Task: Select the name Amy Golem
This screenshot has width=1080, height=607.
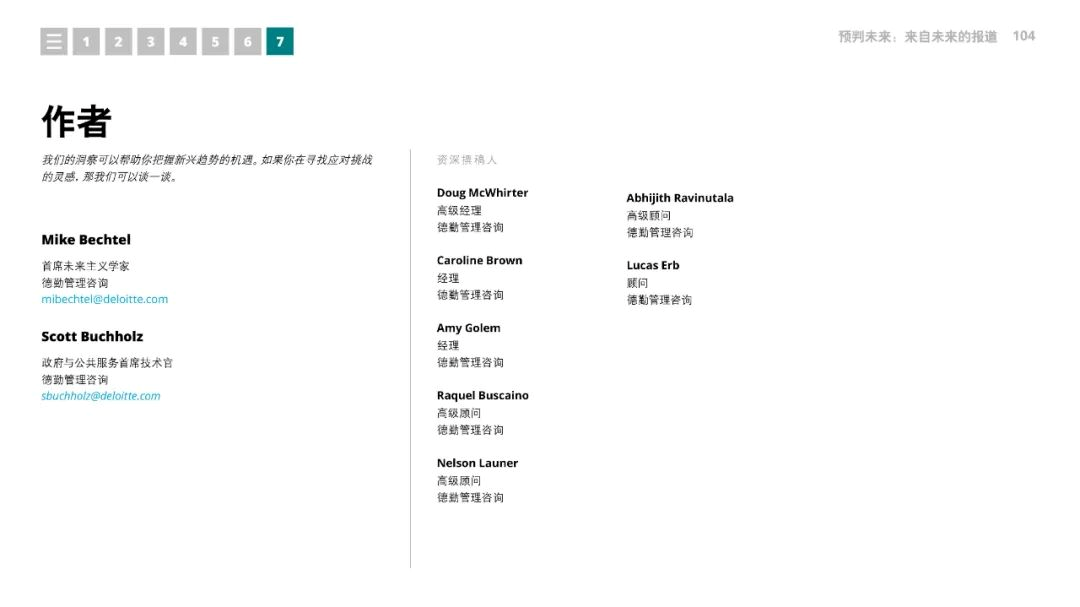Action: click(468, 328)
